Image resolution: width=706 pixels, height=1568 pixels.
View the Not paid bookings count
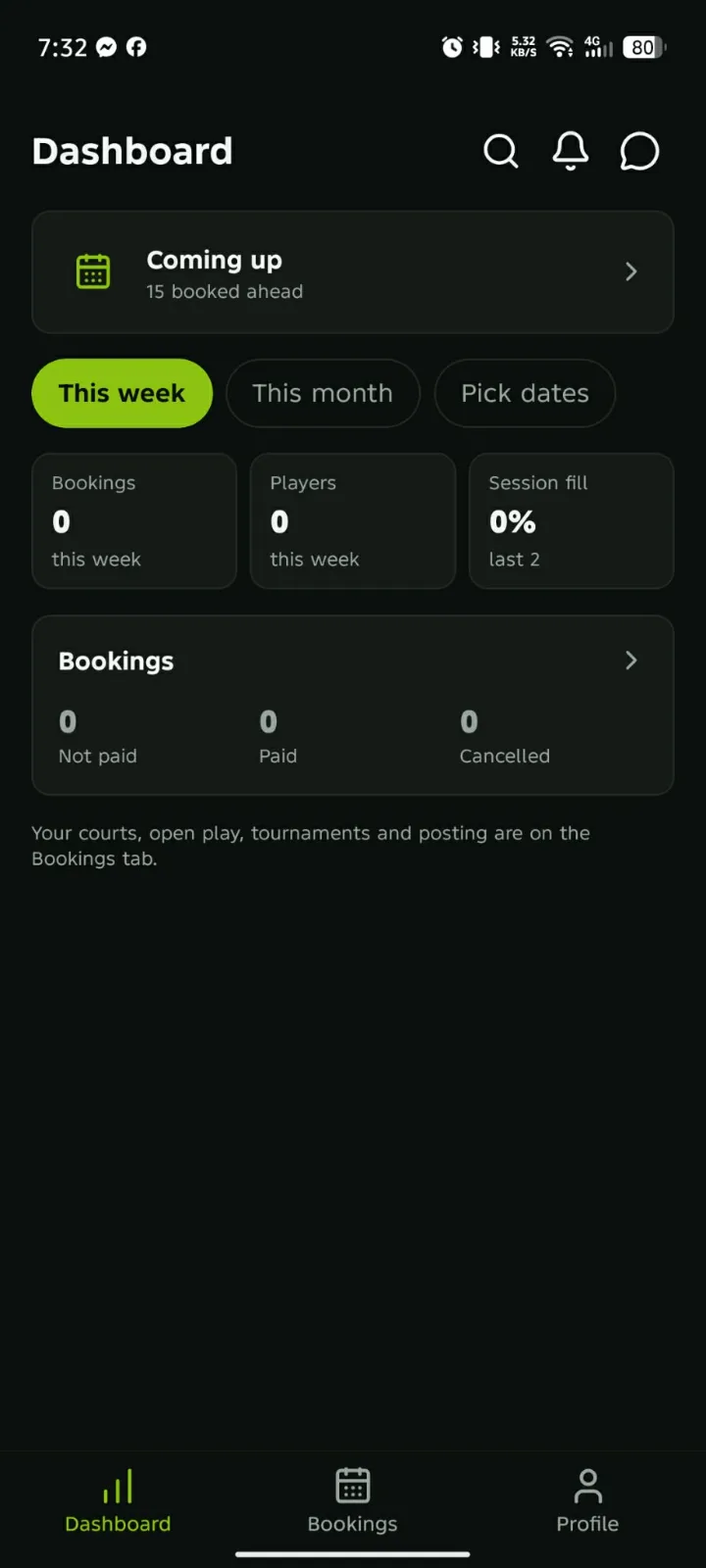pyautogui.click(x=68, y=722)
